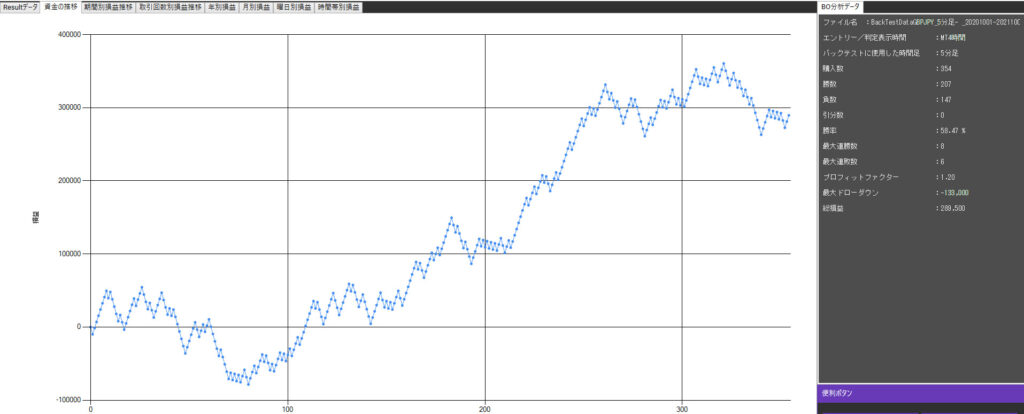
Task: Click the MT4時間 value
Action: click(953, 38)
